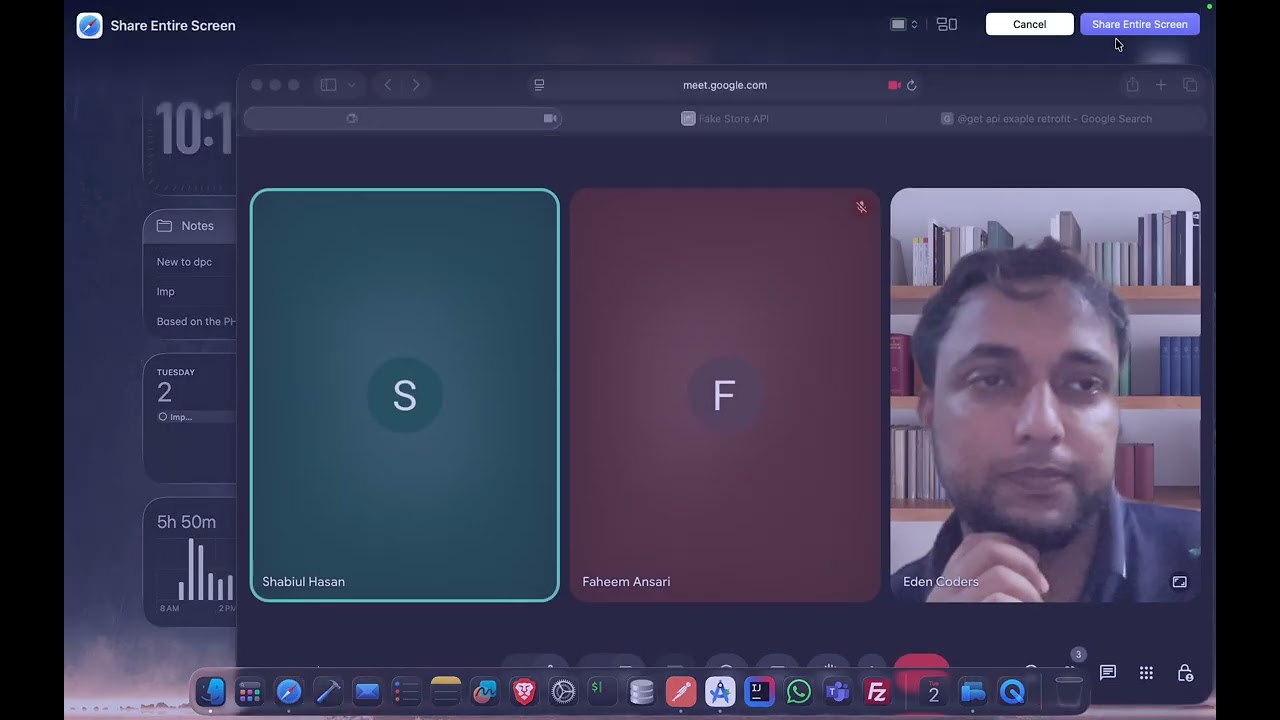Go forward in Safari history
Image resolution: width=1280 pixels, height=720 pixels.
416,85
